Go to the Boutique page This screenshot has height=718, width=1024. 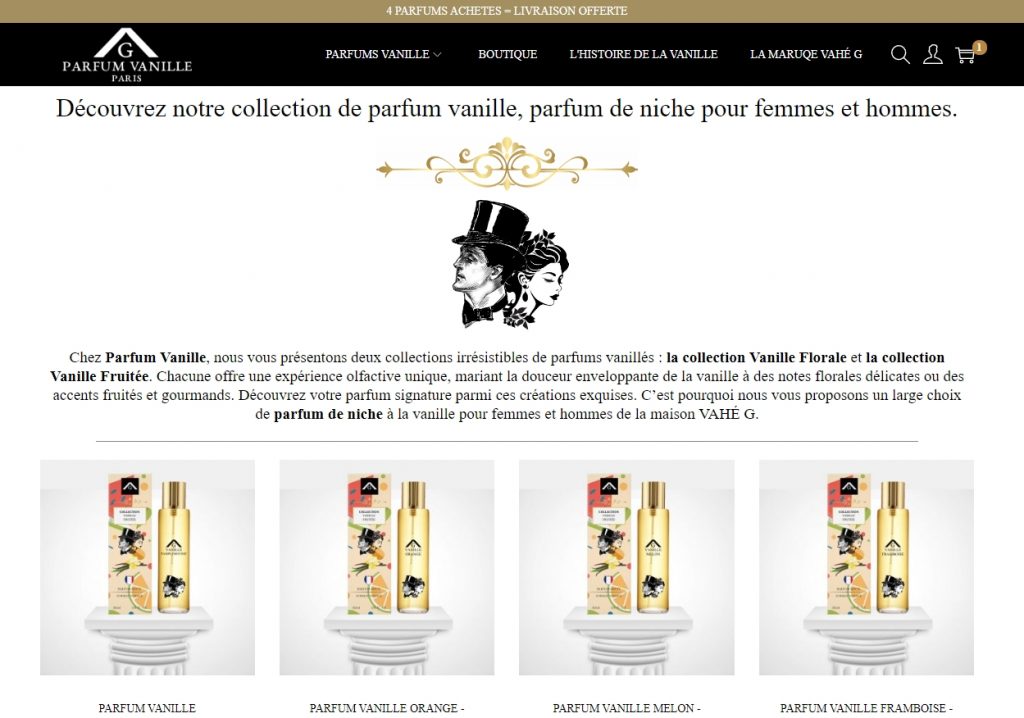coord(507,54)
